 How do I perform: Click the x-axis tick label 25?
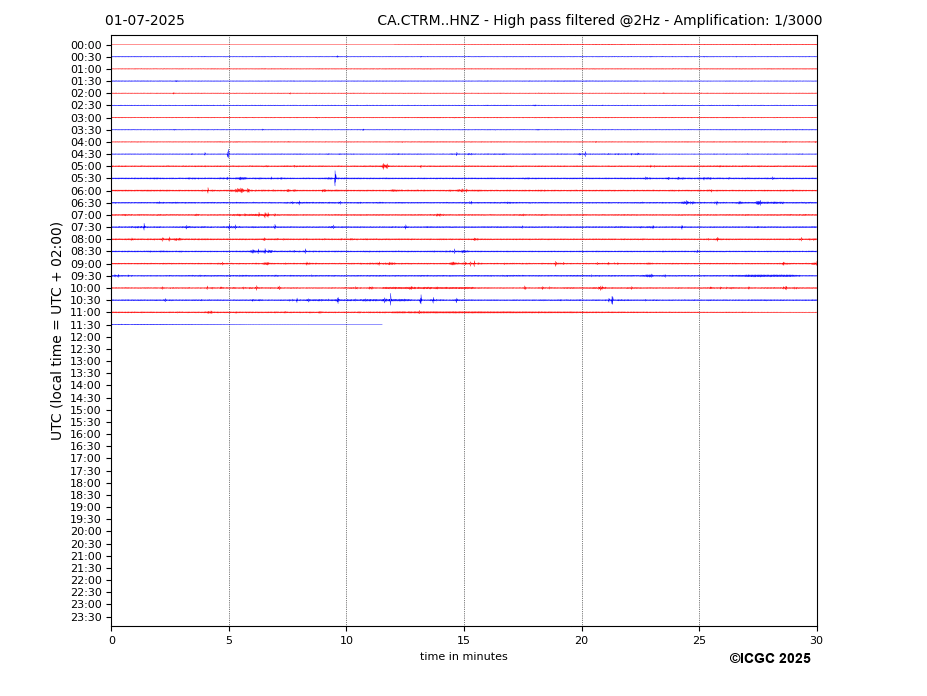(x=699, y=640)
